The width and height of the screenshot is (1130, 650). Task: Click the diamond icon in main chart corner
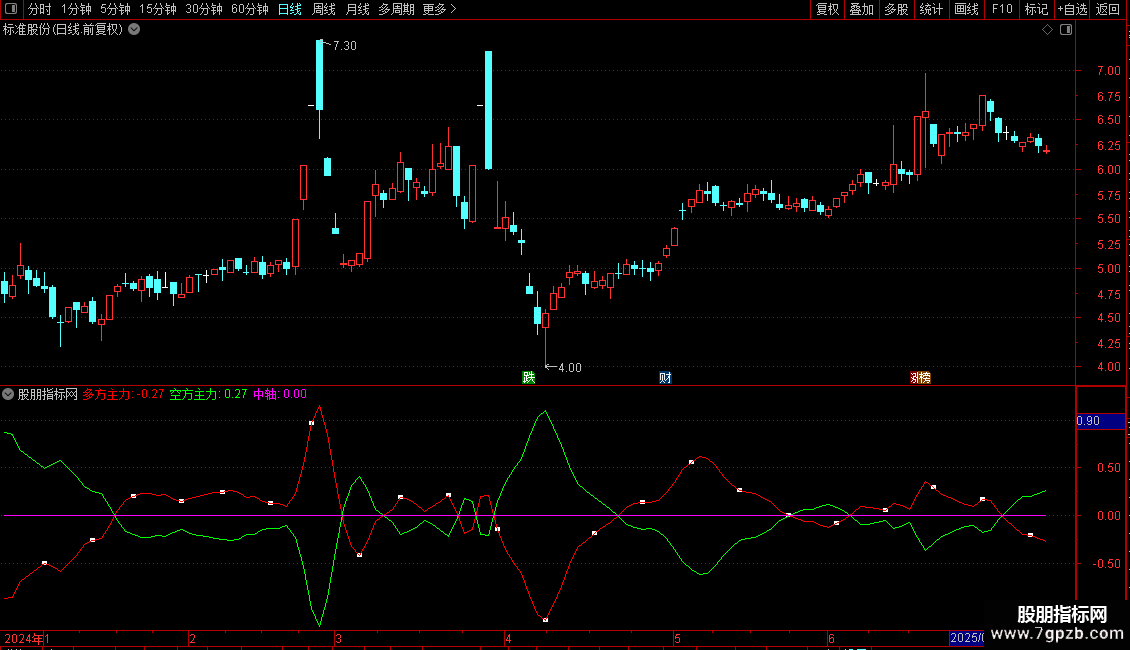(1048, 30)
